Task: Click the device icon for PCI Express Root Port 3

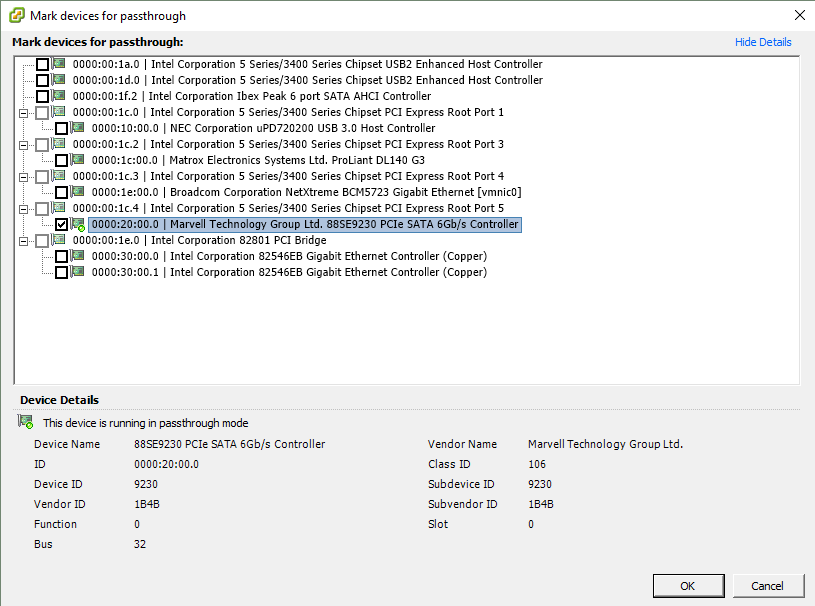Action: [59, 143]
